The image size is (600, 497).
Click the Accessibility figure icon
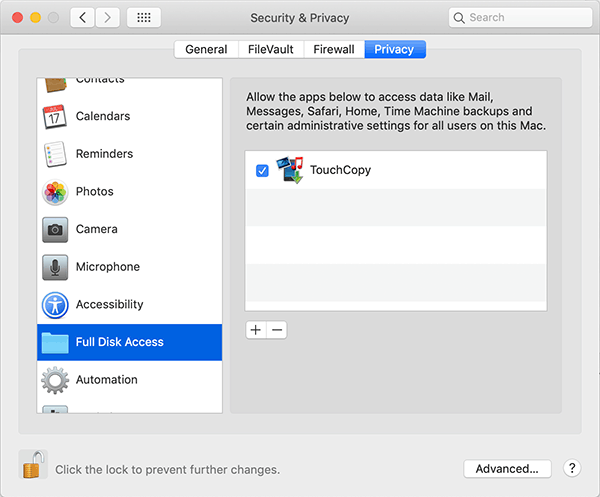[55, 305]
